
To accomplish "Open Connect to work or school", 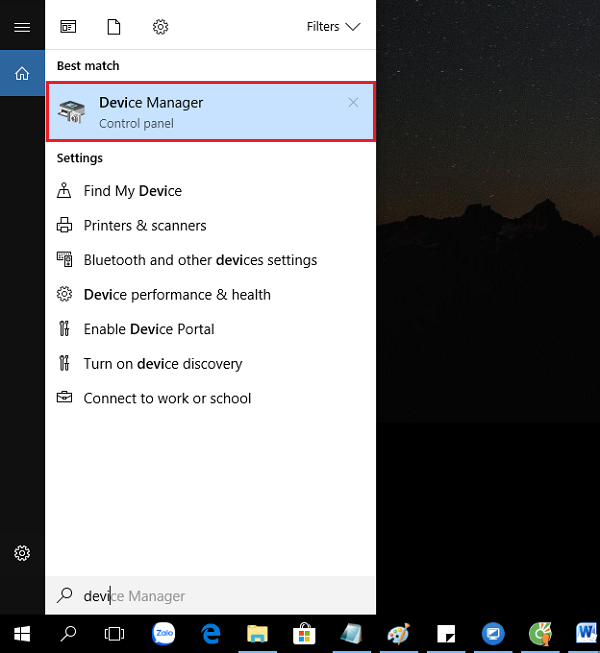I will 167,398.
